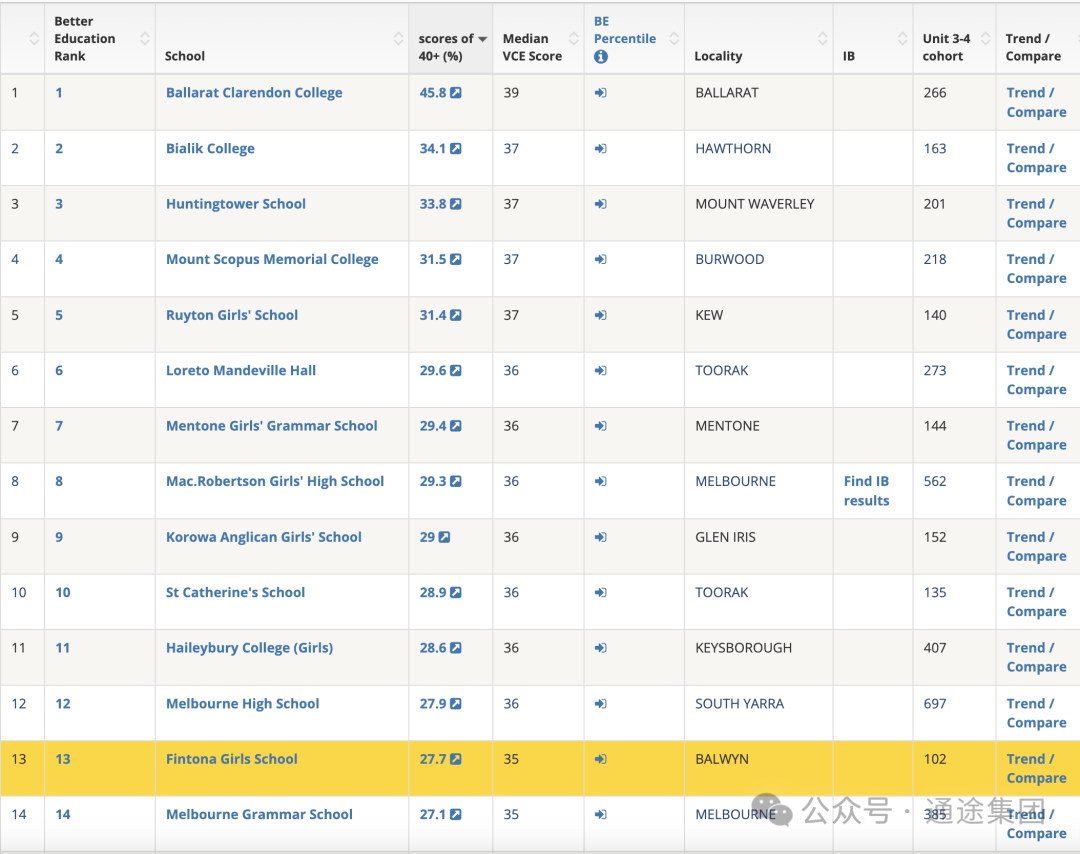The width and height of the screenshot is (1080, 854).
Task: Open score details icon beside 45.8
Action: [x=456, y=93]
